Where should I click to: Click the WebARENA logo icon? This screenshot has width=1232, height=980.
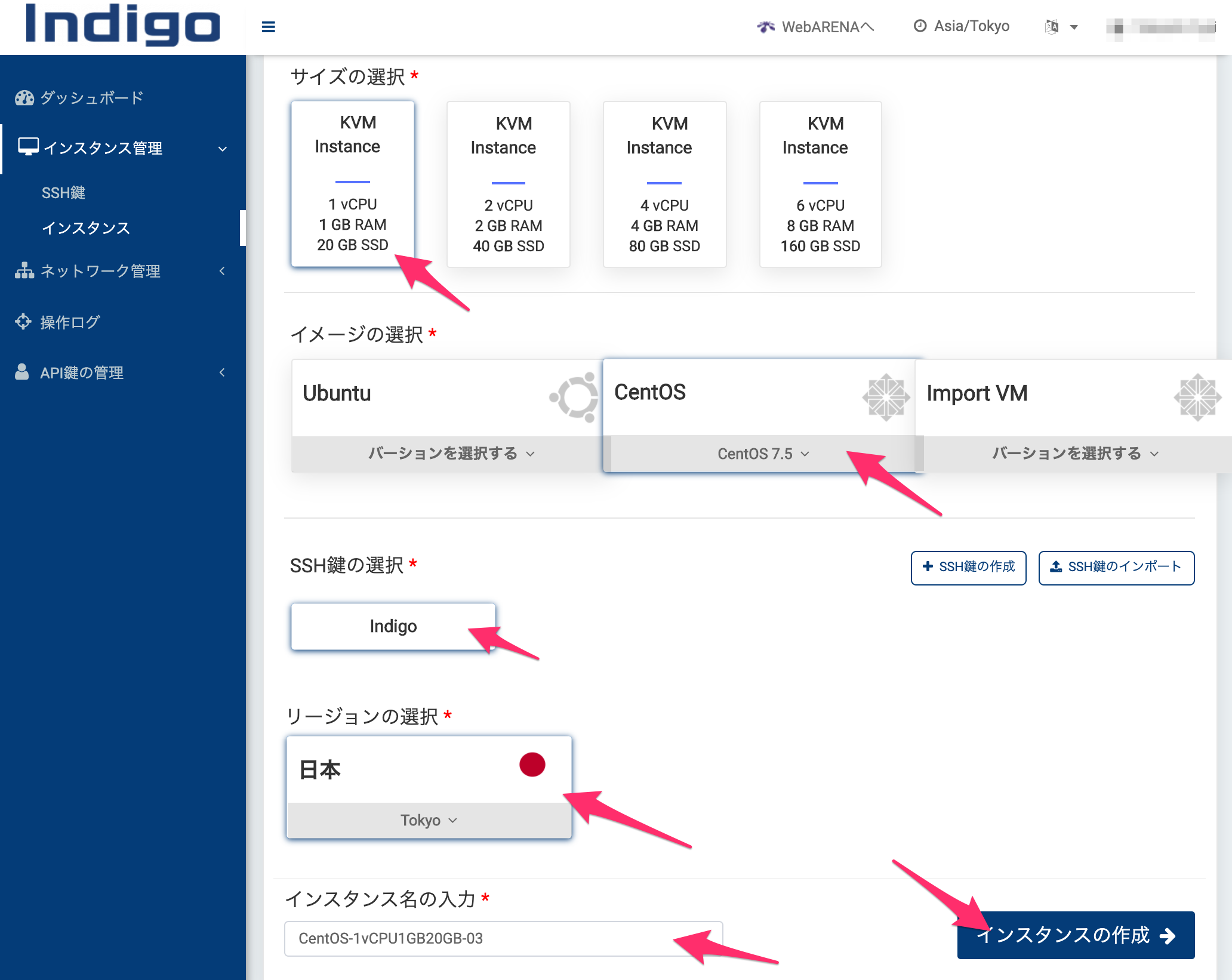pos(766,27)
